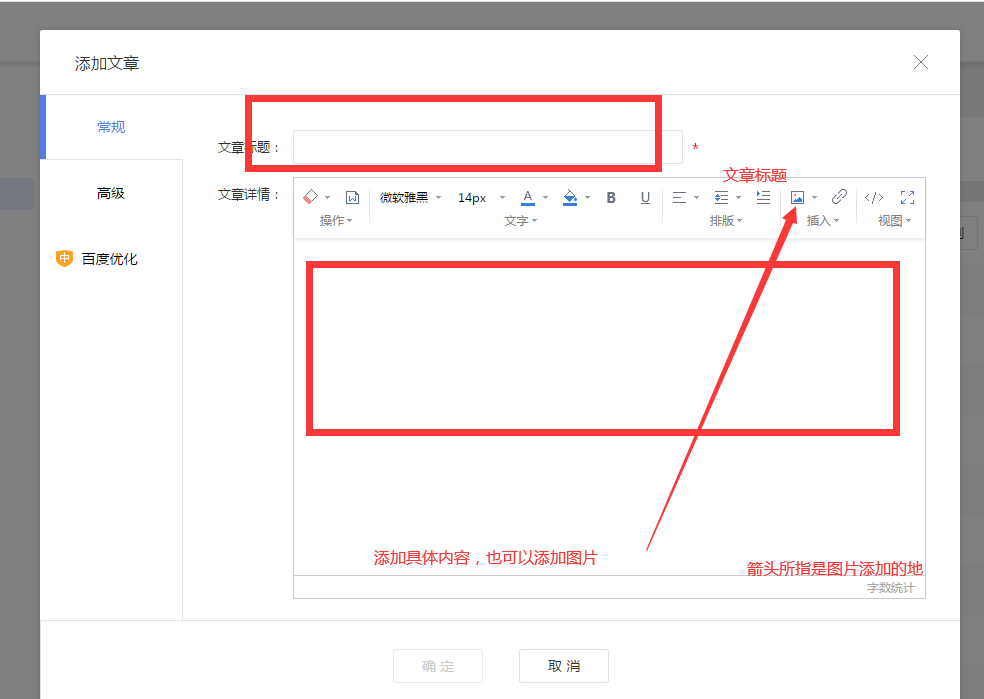Open the font color A dropdown arrow
The width and height of the screenshot is (984, 699).
coord(545,197)
